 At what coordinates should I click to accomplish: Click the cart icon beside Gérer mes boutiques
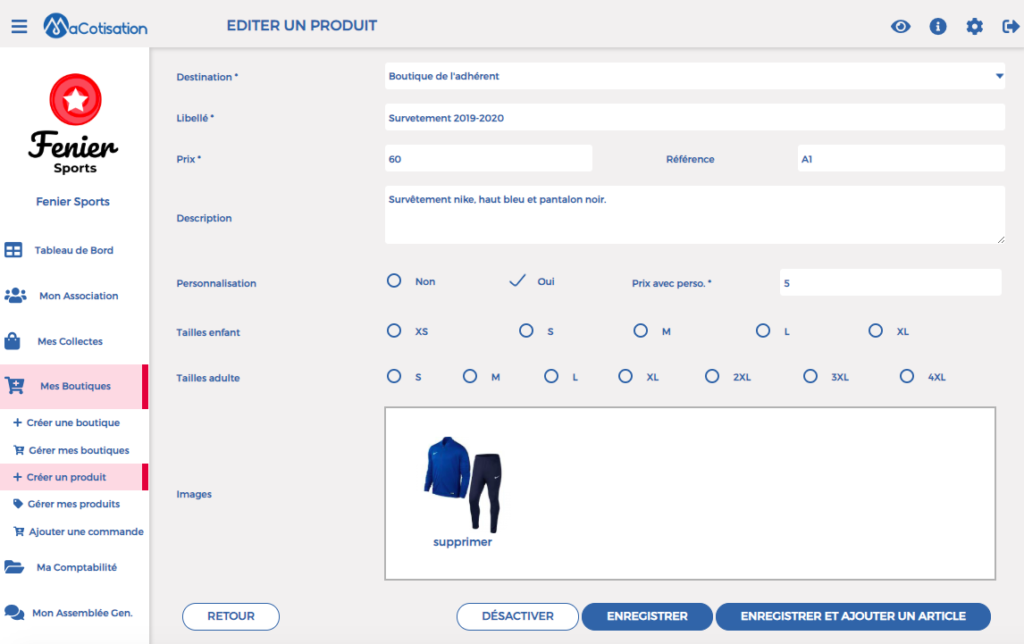pyautogui.click(x=19, y=450)
